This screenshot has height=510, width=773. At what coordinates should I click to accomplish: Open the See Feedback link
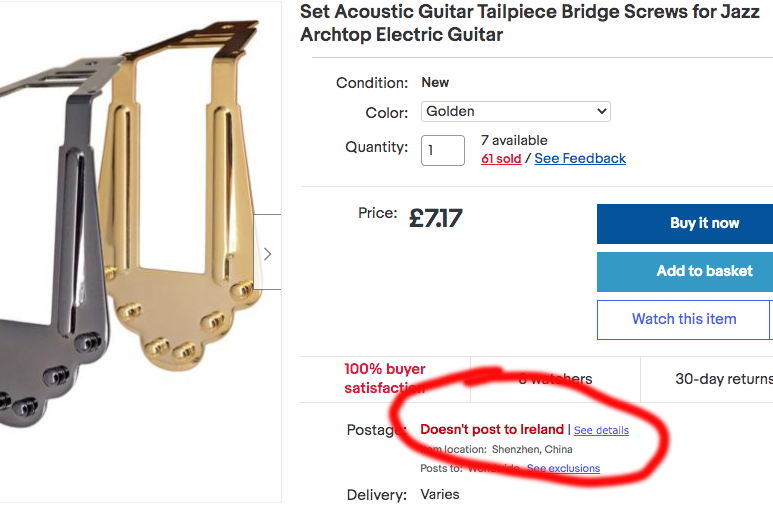tap(580, 159)
